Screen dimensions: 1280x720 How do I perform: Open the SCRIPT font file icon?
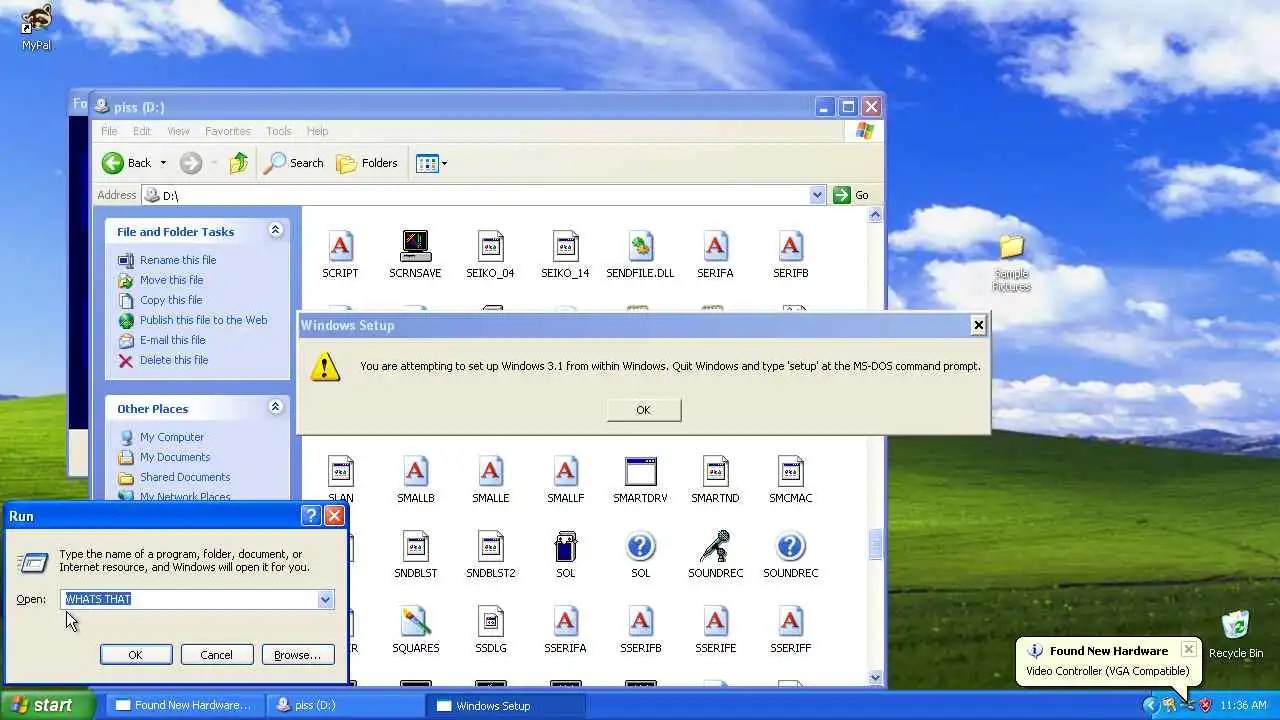tap(341, 246)
